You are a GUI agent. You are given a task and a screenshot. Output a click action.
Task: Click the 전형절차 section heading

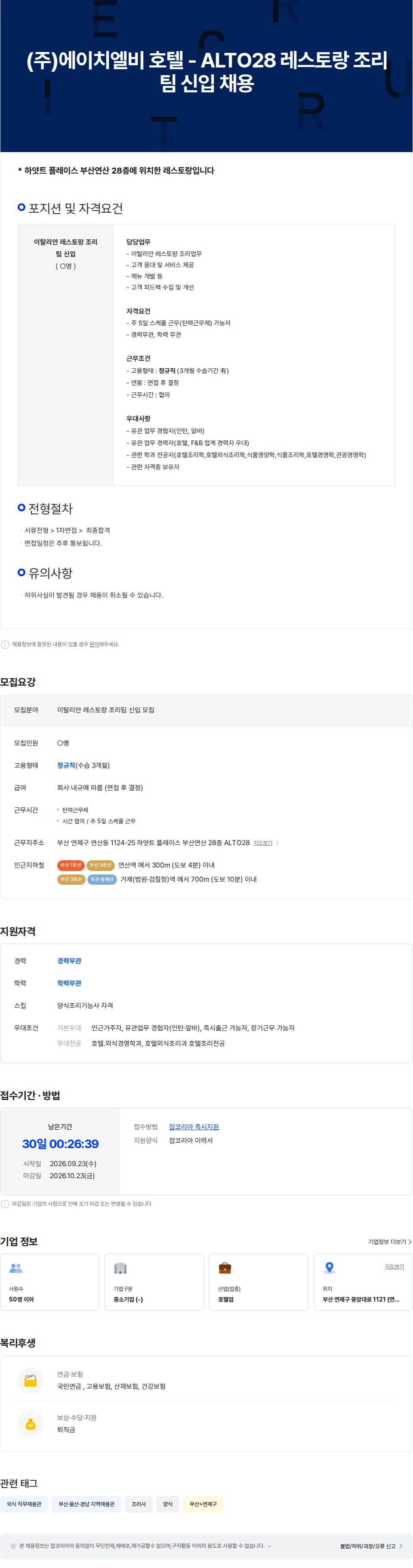[x=51, y=508]
